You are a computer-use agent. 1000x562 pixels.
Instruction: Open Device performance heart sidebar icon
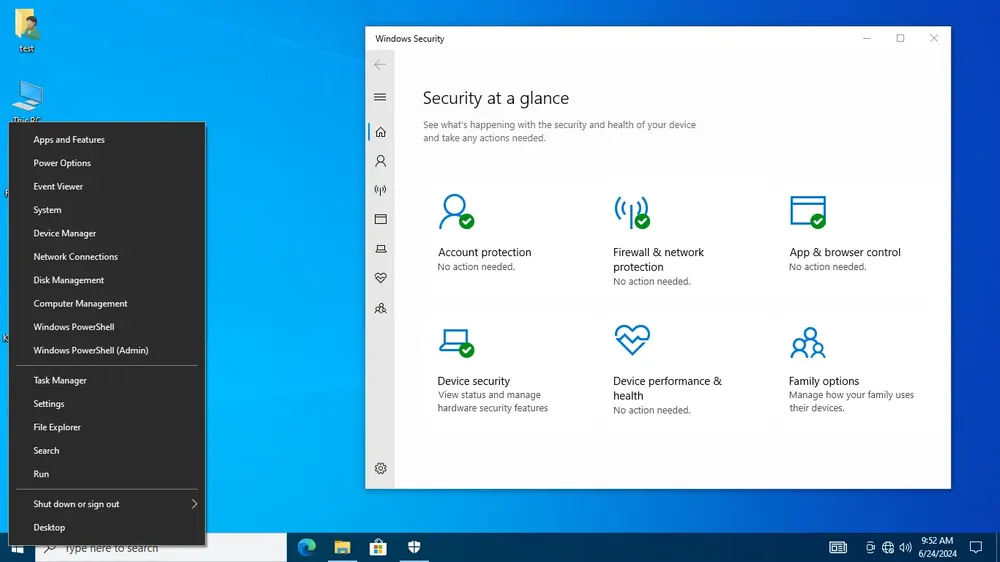(380, 278)
